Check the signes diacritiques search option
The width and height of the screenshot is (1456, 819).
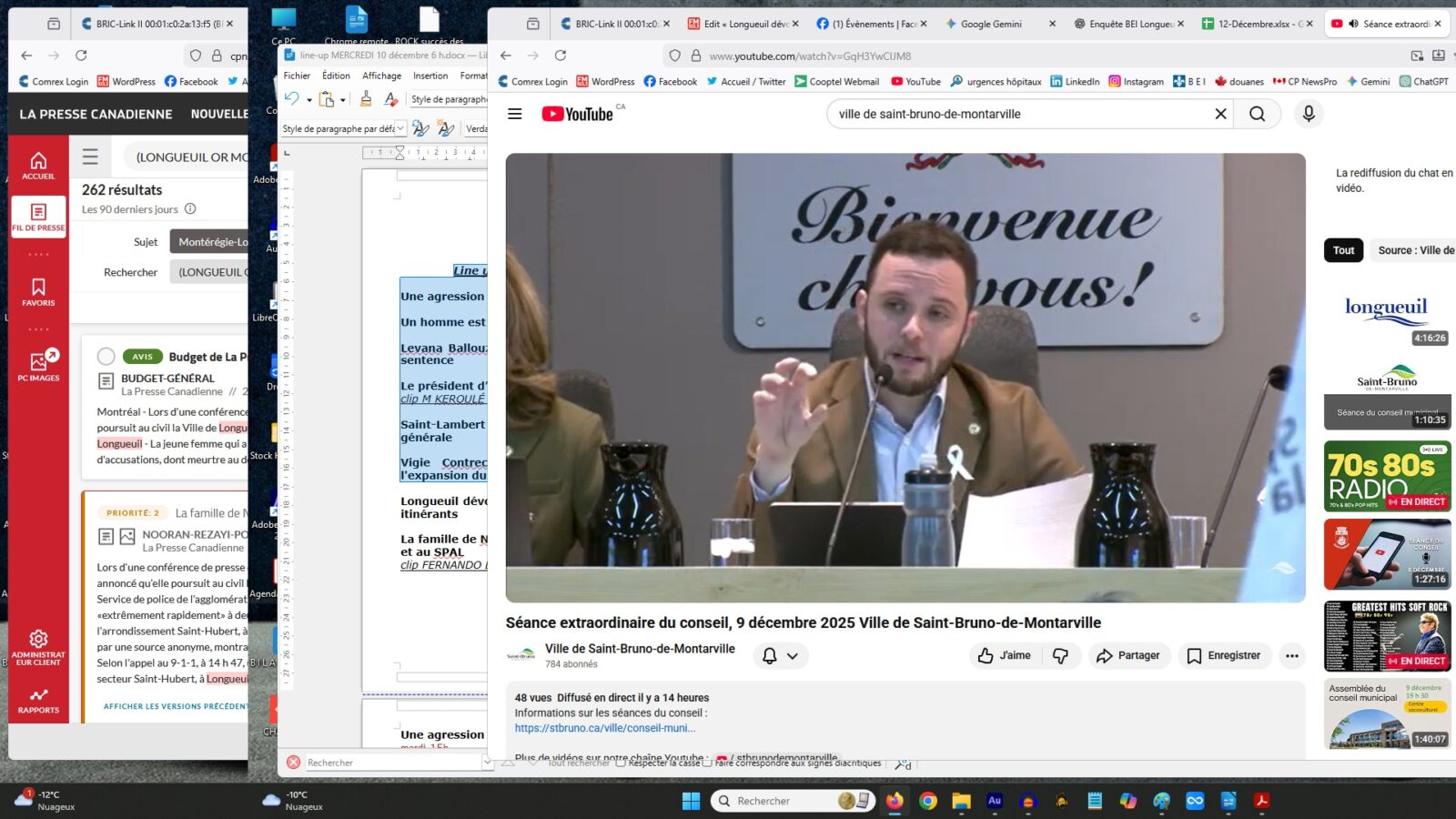tap(707, 763)
